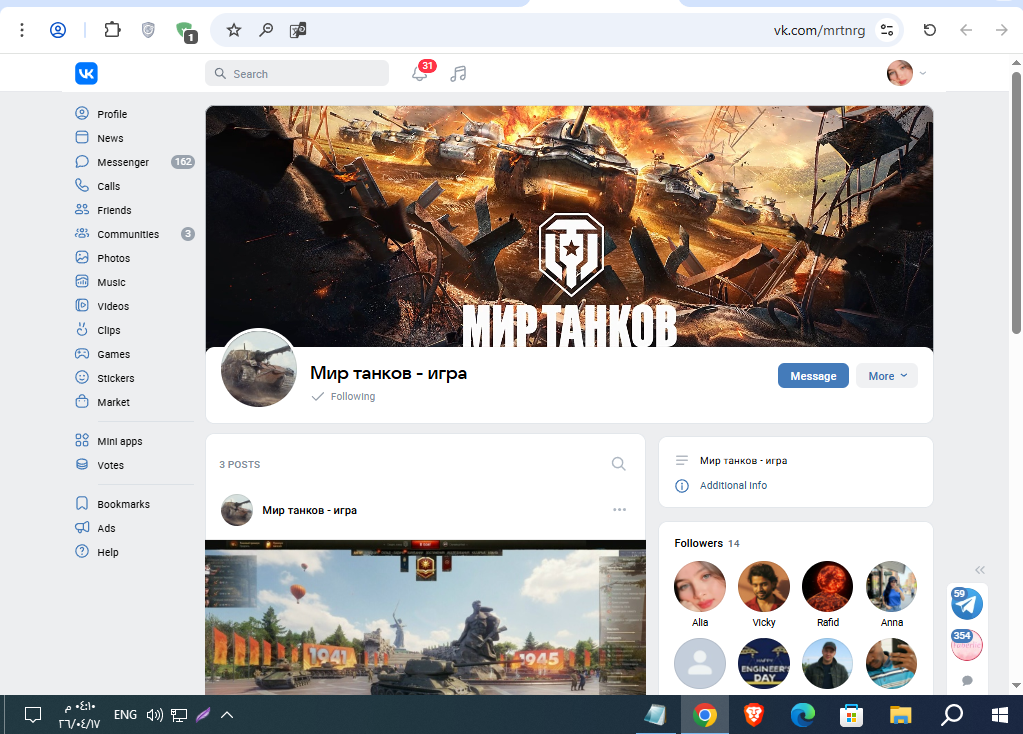Open notifications bell with 31 badge
The height and width of the screenshot is (734, 1023).
coord(420,74)
